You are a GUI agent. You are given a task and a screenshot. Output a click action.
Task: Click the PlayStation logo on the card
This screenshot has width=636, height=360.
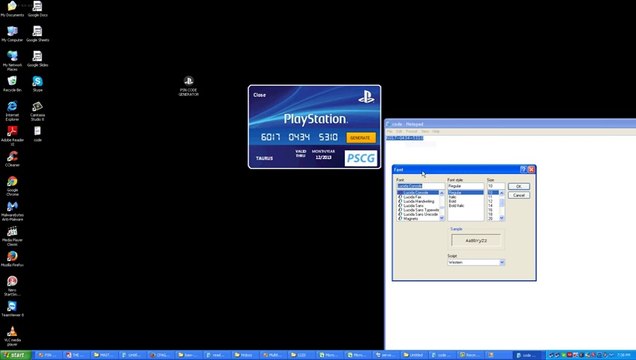pyautogui.click(x=366, y=97)
